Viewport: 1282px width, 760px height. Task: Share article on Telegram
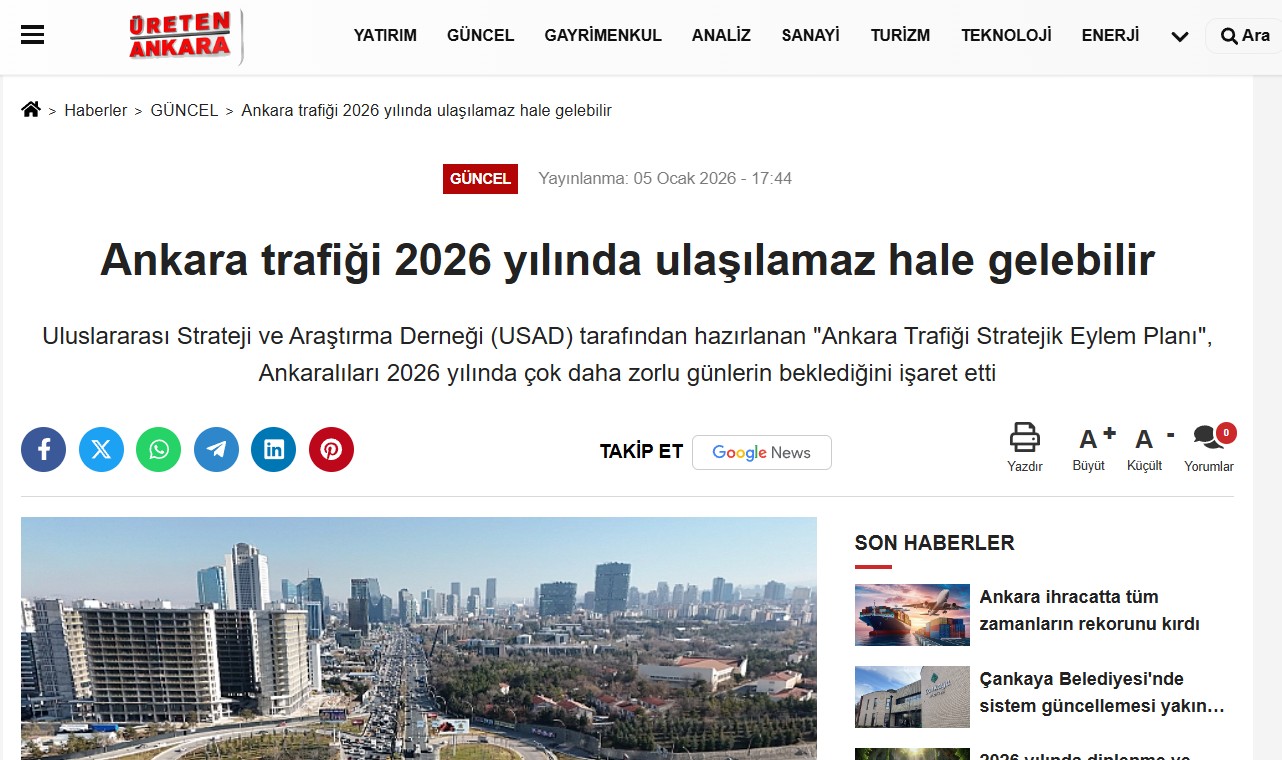point(216,450)
